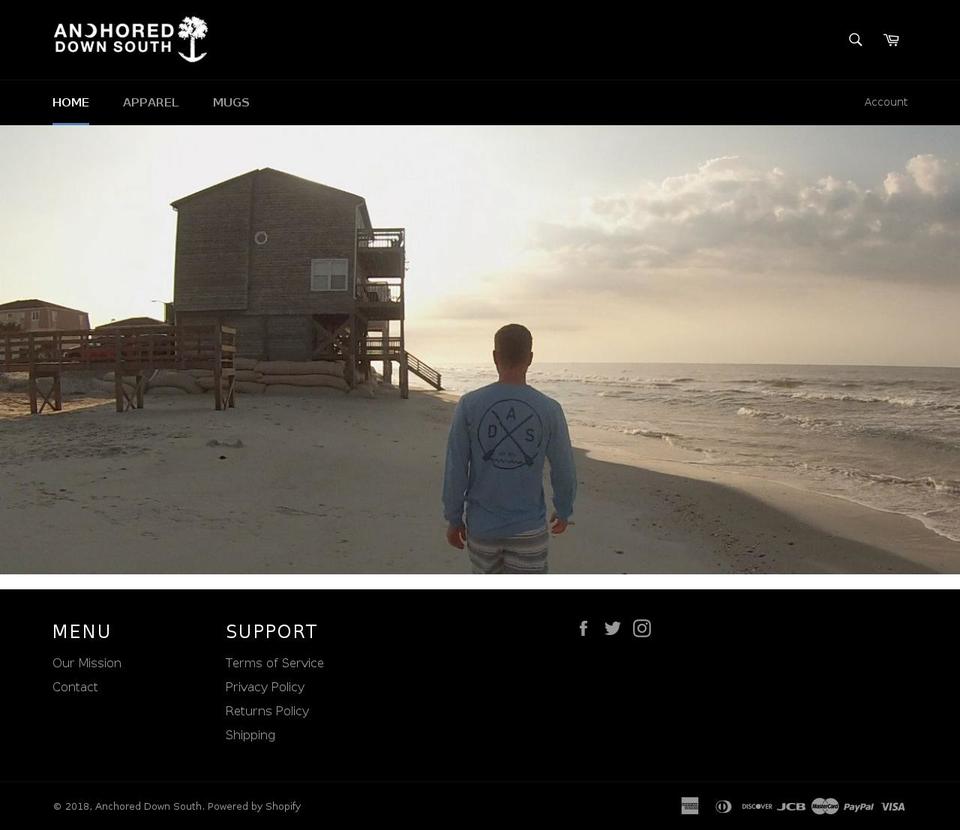Click the American Express payment icon

click(690, 806)
